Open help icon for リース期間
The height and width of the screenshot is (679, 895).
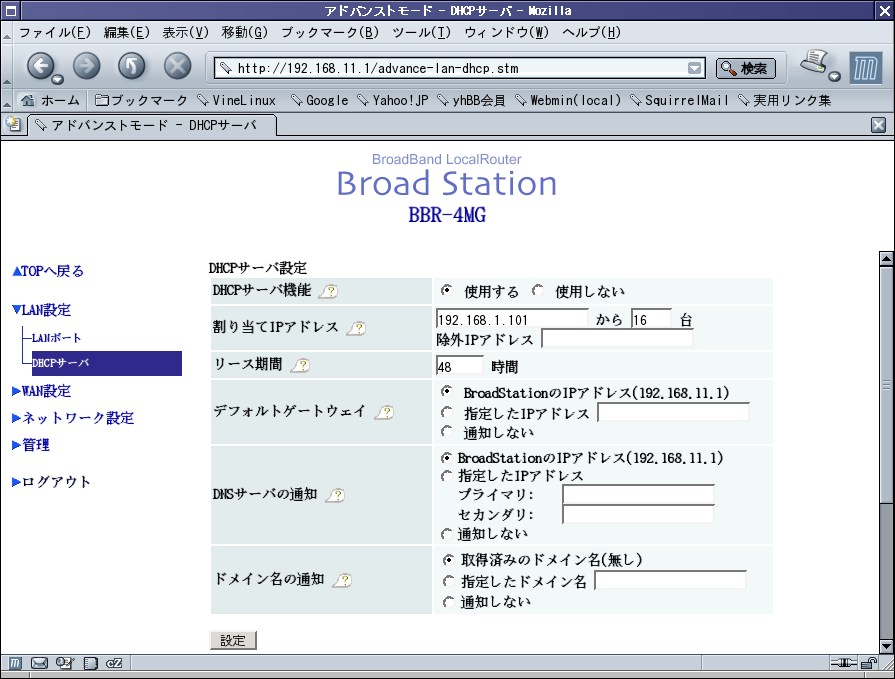coord(301,366)
